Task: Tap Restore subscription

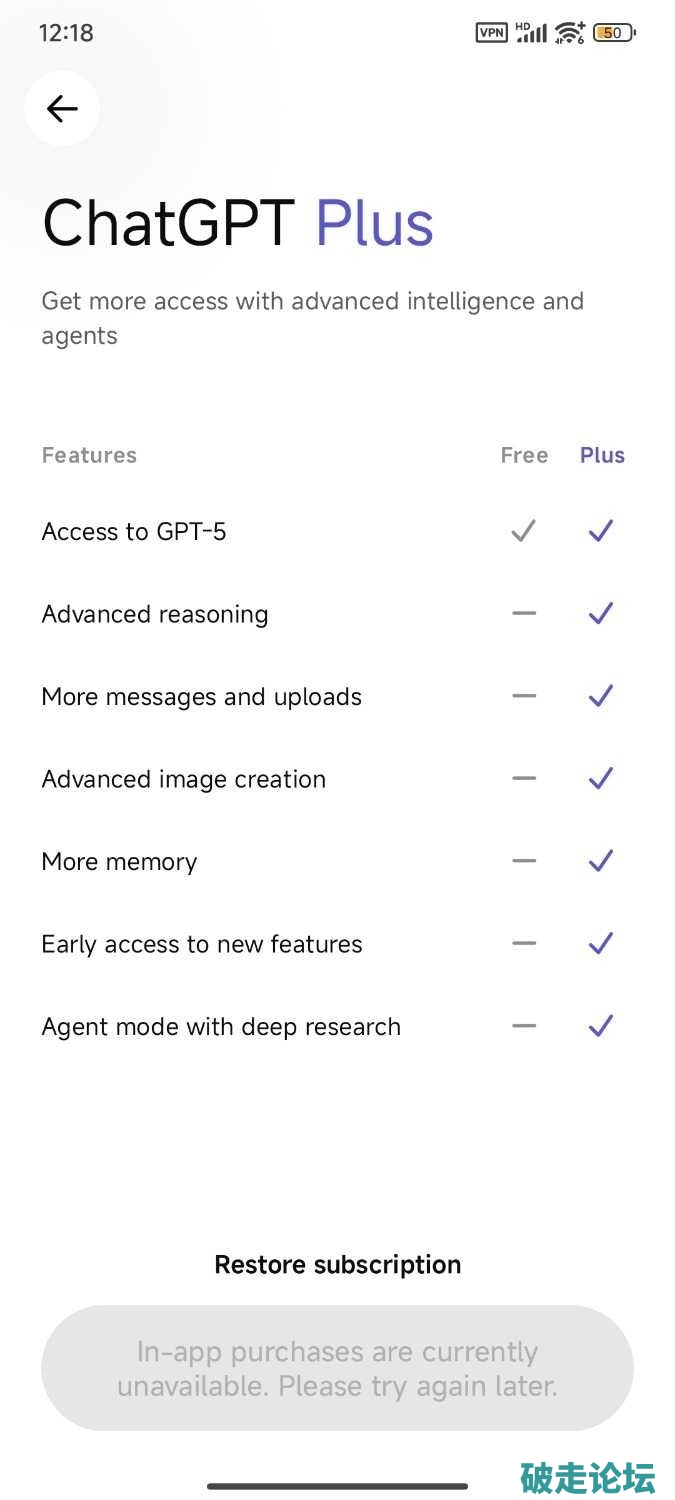Action: point(338,1264)
